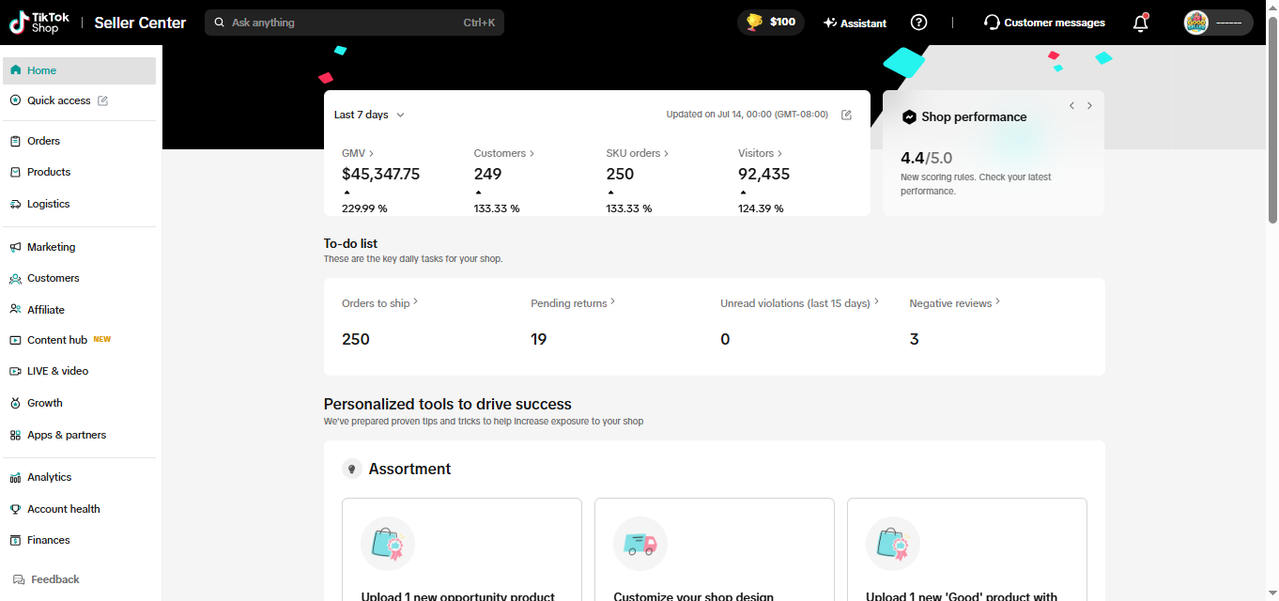Click the Quick access edit icon
1279x601 pixels.
click(x=103, y=101)
